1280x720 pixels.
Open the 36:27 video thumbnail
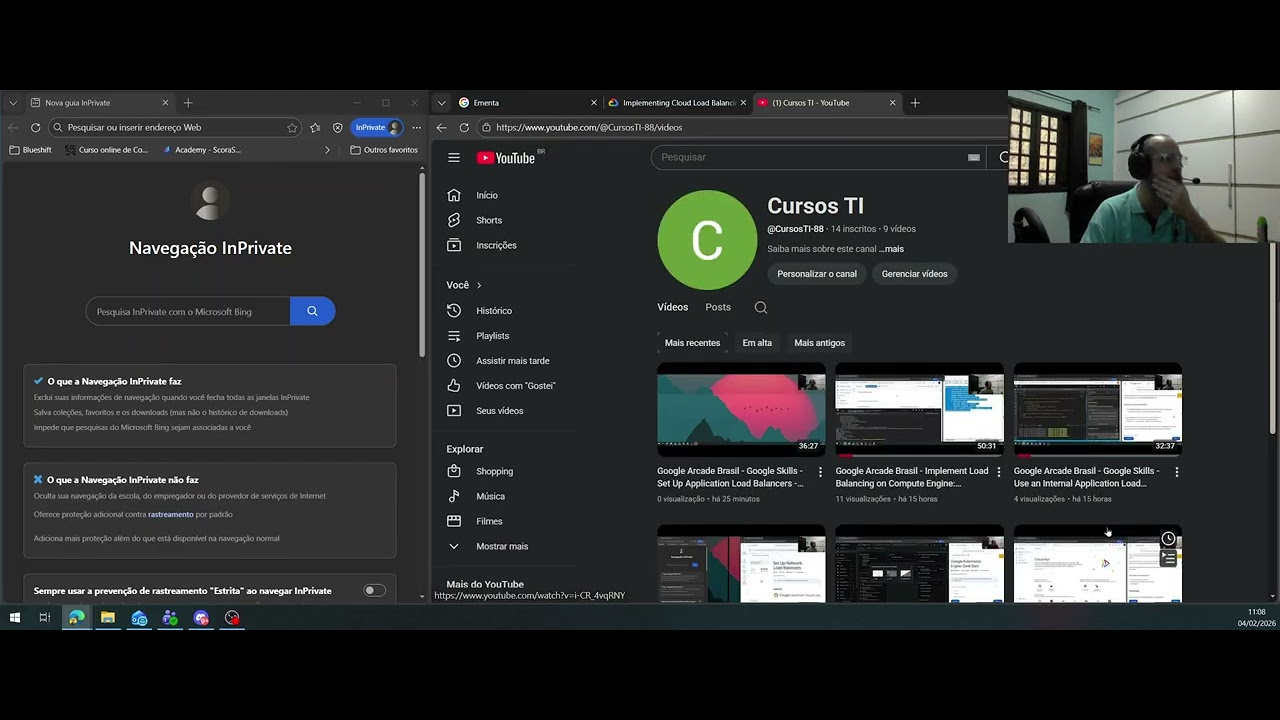point(741,409)
